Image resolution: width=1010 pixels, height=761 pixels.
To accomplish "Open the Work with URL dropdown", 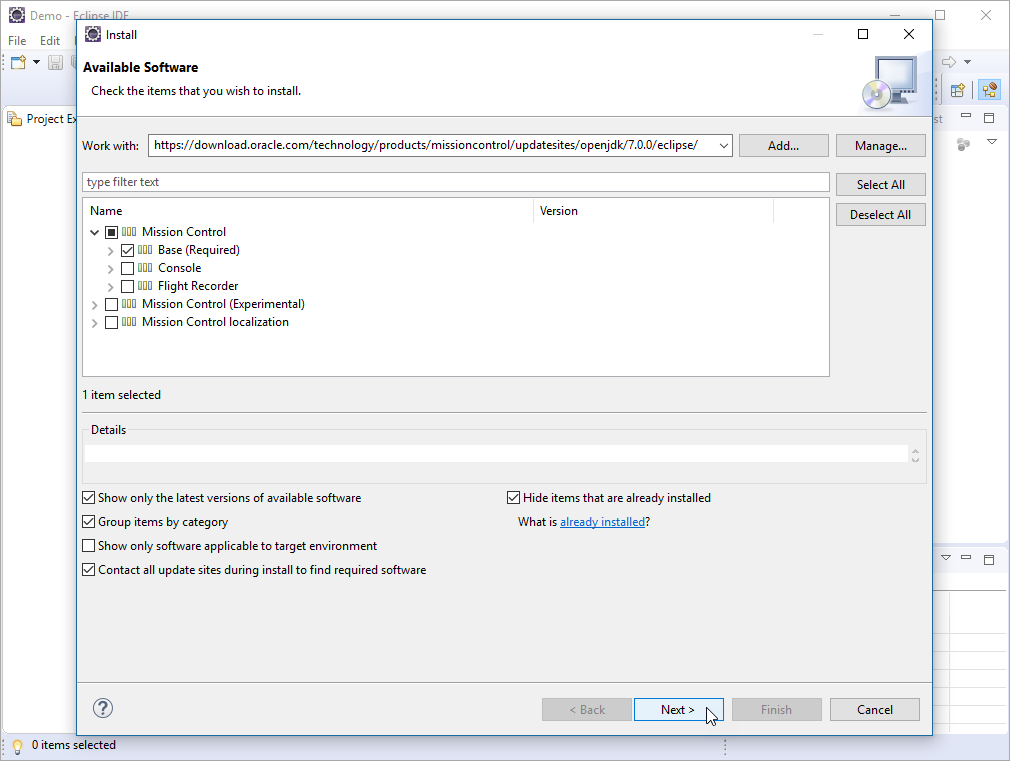I will tap(723, 146).
